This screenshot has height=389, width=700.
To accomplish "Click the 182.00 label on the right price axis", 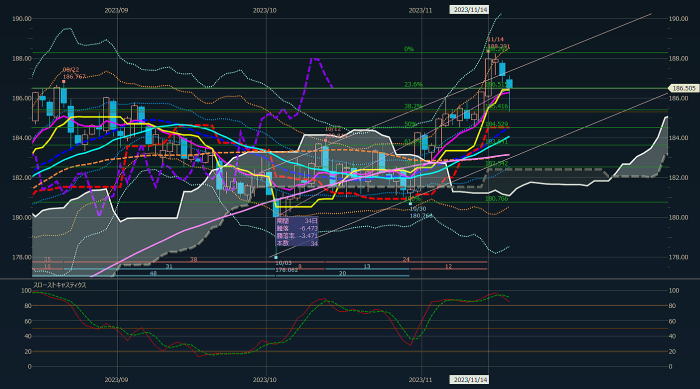I will [x=679, y=178].
